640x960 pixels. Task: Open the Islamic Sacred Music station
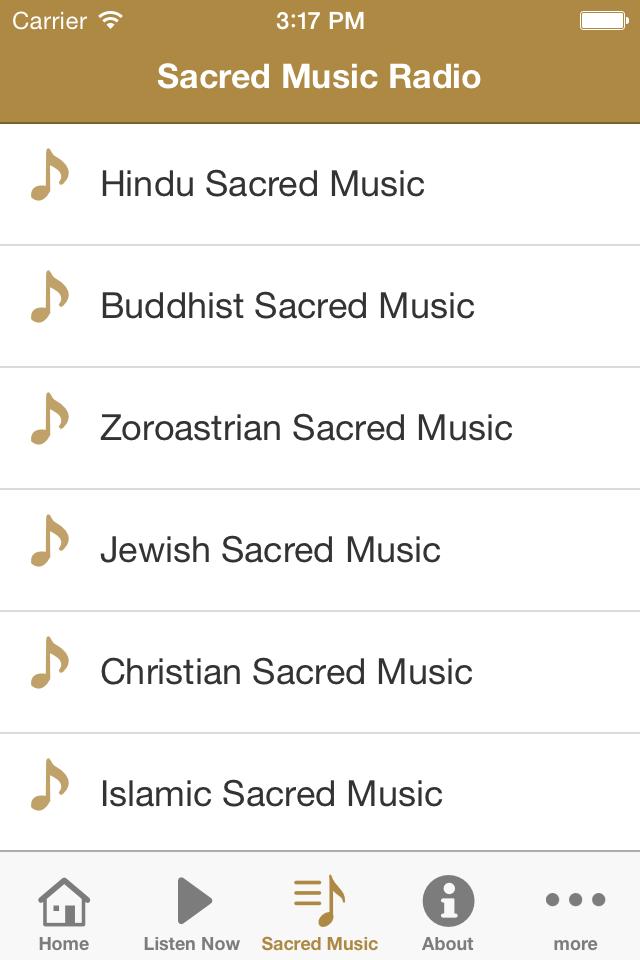click(320, 793)
